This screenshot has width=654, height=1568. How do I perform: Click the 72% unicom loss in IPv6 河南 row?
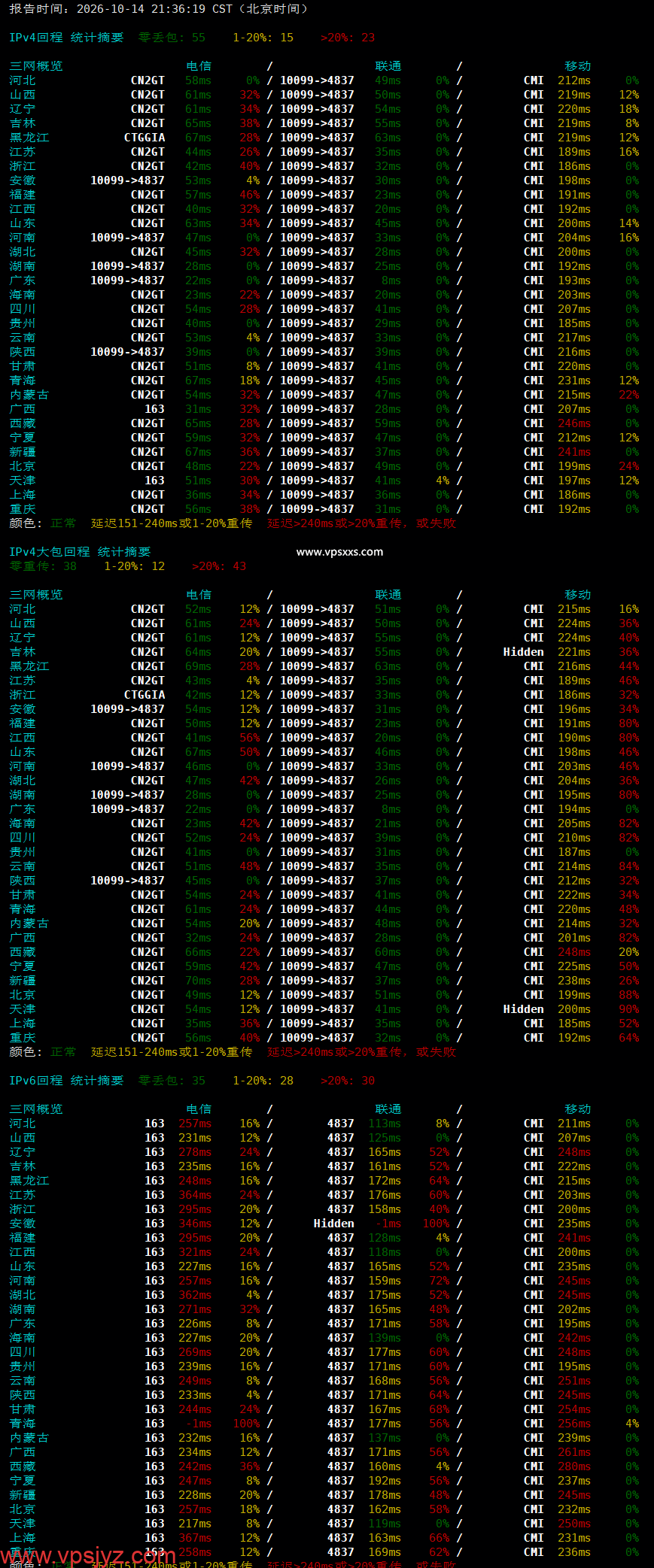(440, 1281)
